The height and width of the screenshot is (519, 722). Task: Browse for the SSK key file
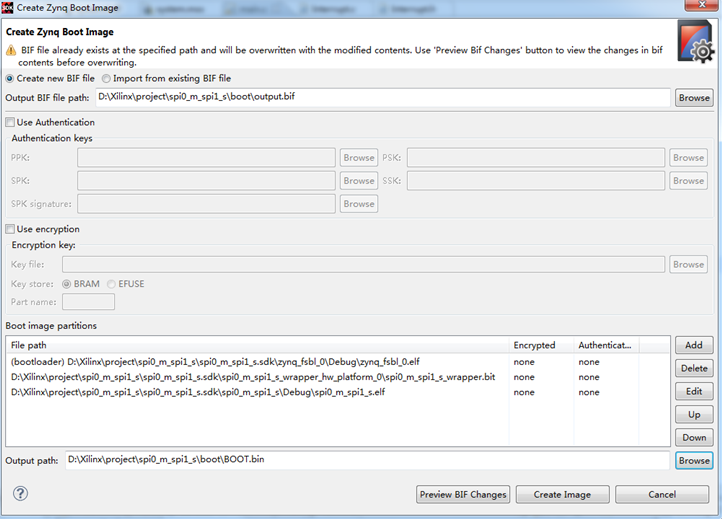click(x=688, y=181)
